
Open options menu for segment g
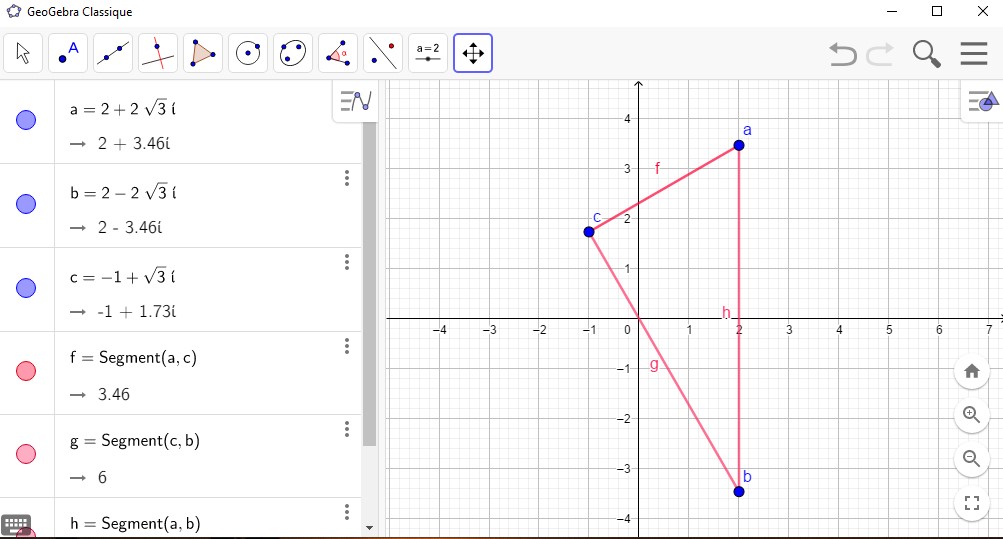point(347,429)
